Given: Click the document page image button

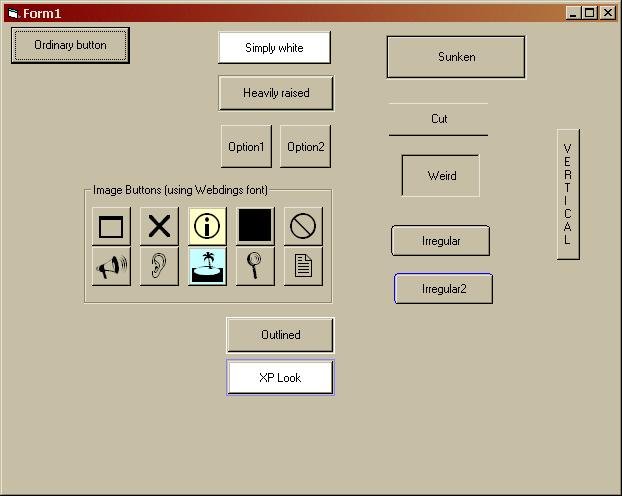Looking at the screenshot, I should pos(303,266).
